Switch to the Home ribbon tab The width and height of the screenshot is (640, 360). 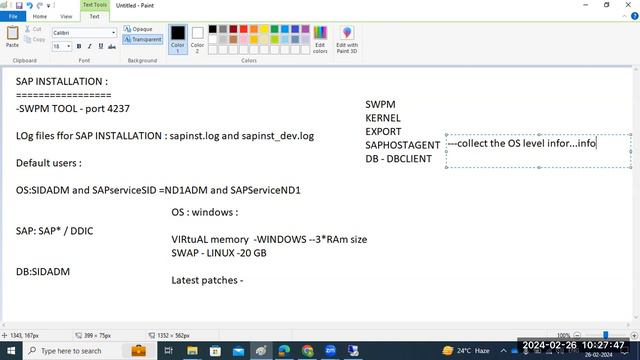40,16
